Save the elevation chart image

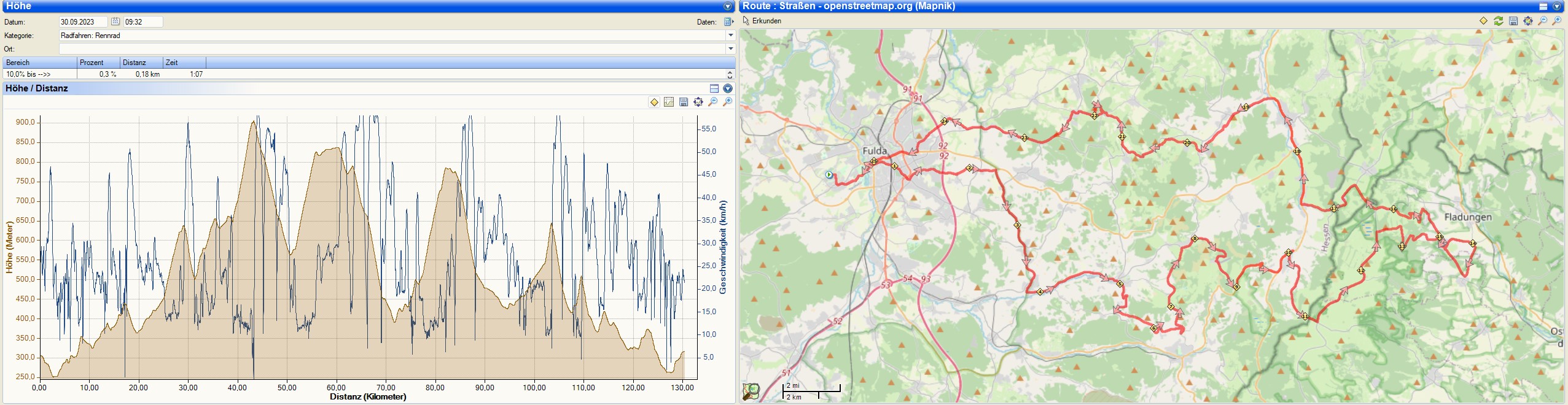tap(684, 102)
